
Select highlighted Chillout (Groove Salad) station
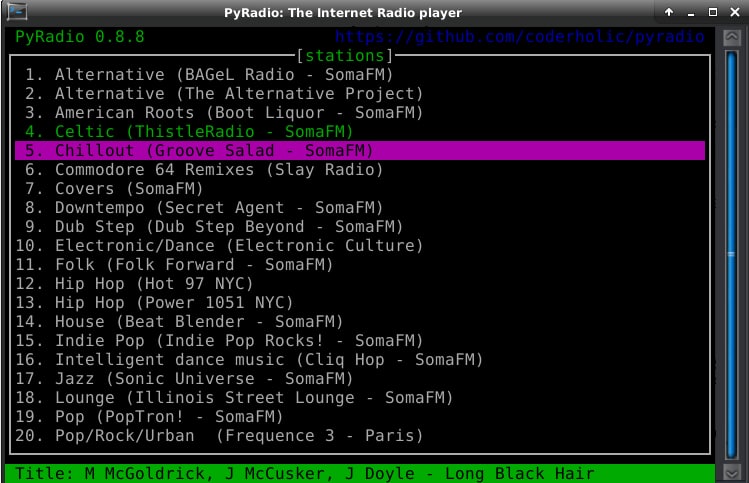coord(360,150)
